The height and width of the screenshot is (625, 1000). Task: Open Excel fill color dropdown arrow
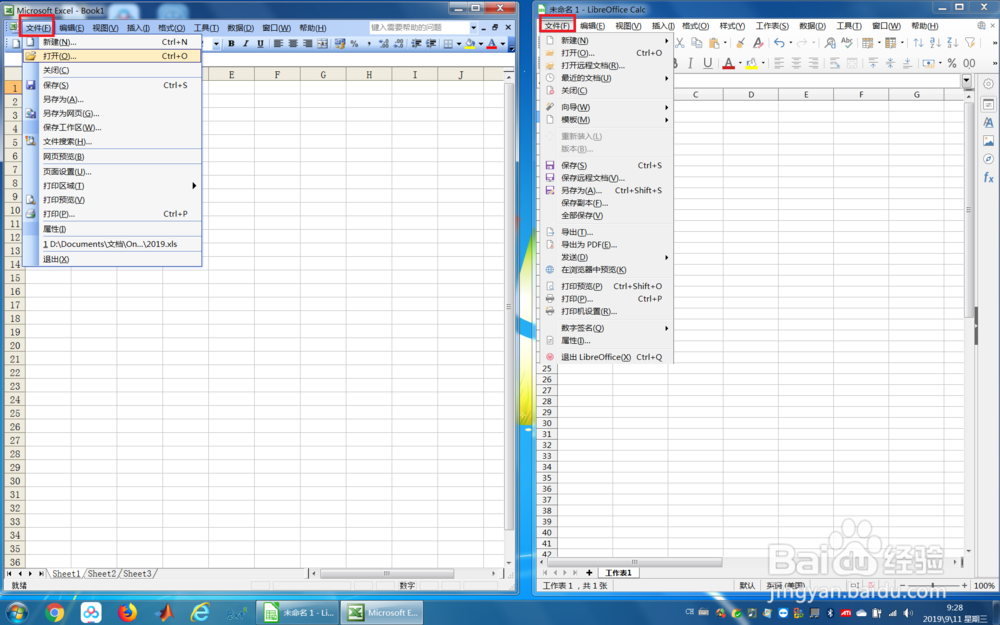pos(480,43)
